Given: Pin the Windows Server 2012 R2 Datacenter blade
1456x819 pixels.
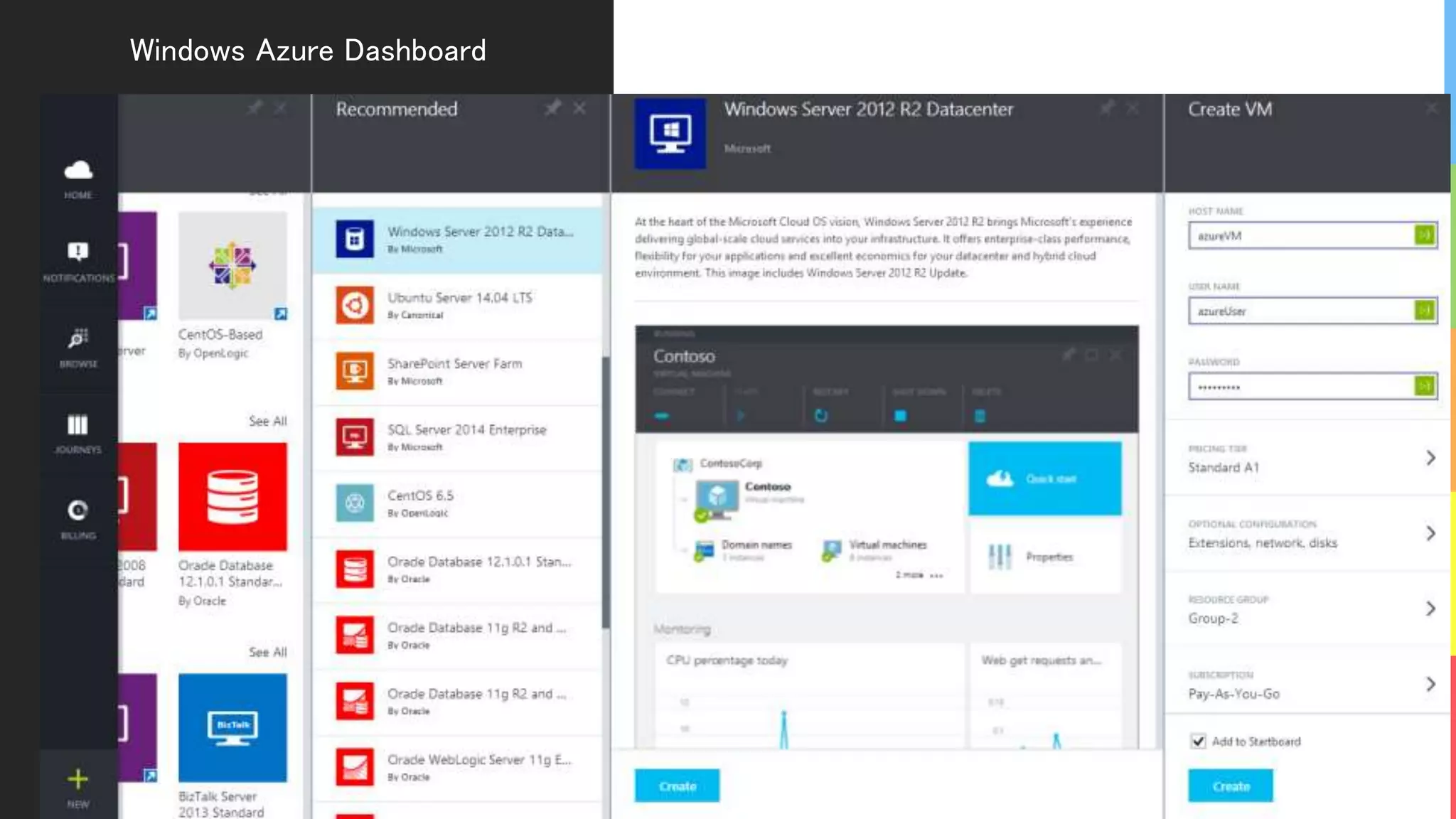Looking at the screenshot, I should pyautogui.click(x=1107, y=108).
